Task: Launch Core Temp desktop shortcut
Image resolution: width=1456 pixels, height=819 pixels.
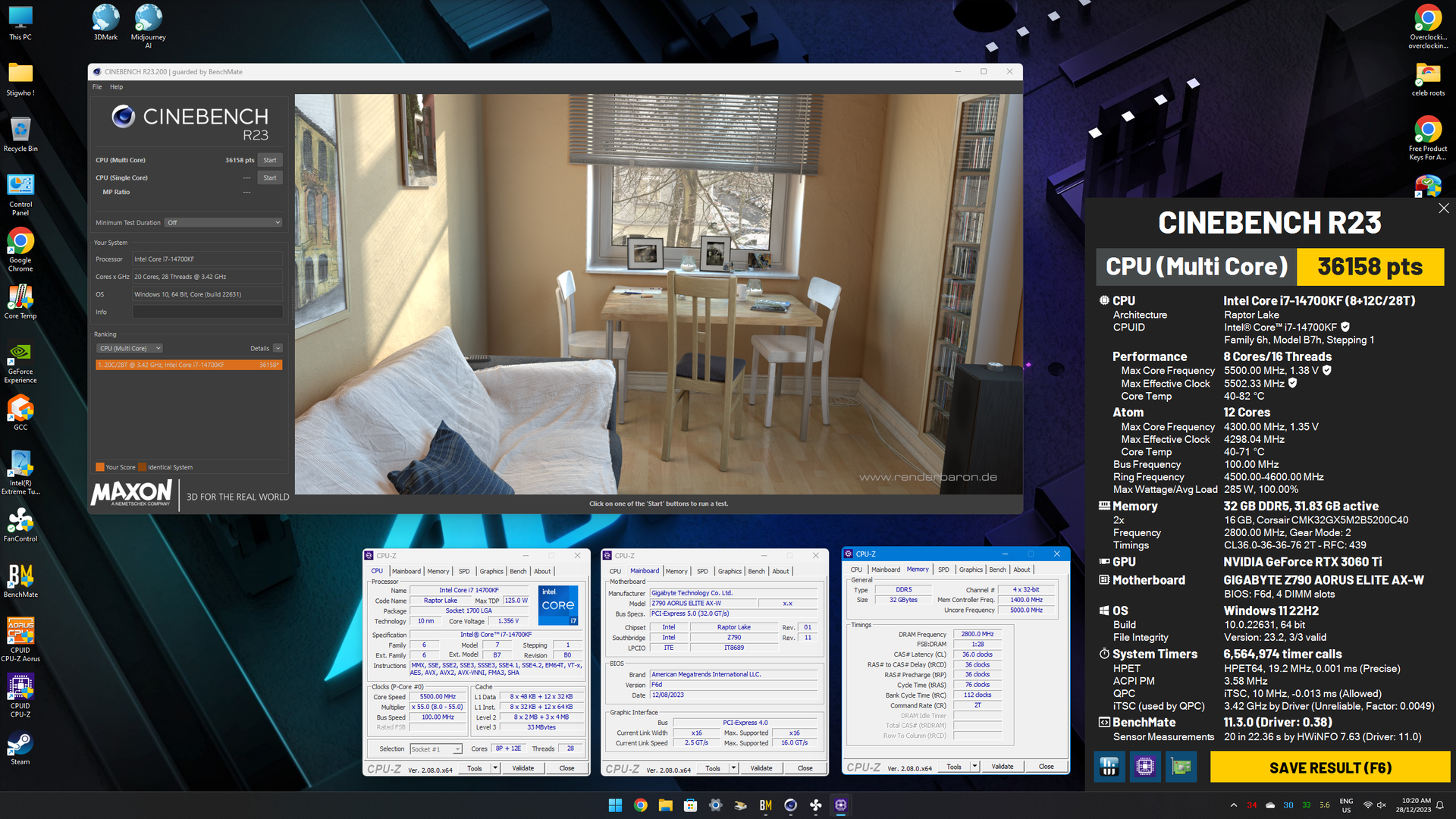Action: pos(20,302)
